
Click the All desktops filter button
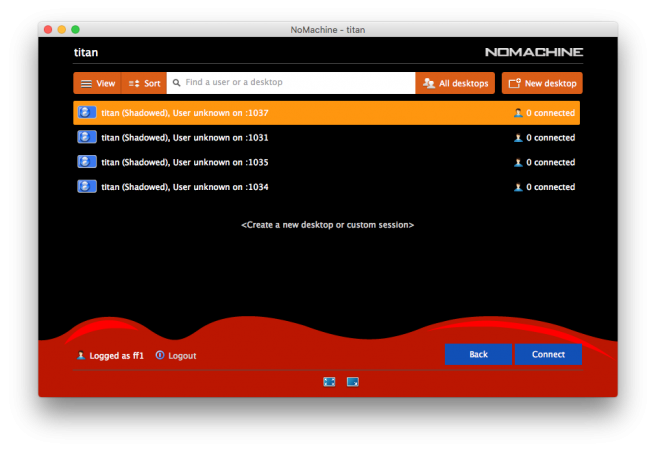(x=456, y=83)
